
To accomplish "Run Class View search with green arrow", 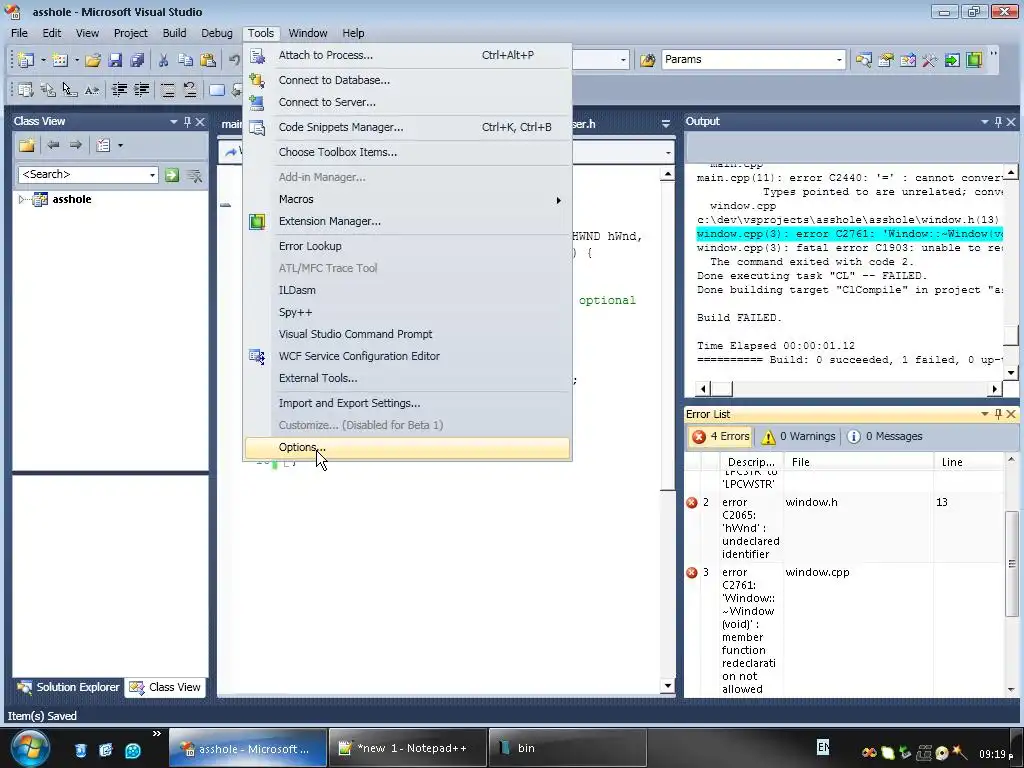I will click(172, 175).
